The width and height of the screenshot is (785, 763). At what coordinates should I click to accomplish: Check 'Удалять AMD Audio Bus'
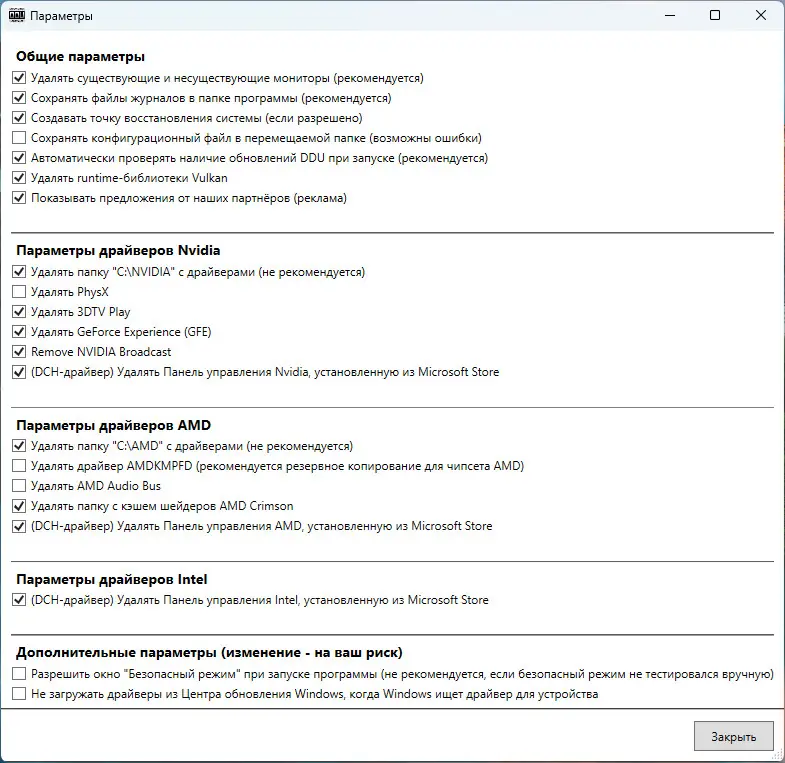[19, 486]
